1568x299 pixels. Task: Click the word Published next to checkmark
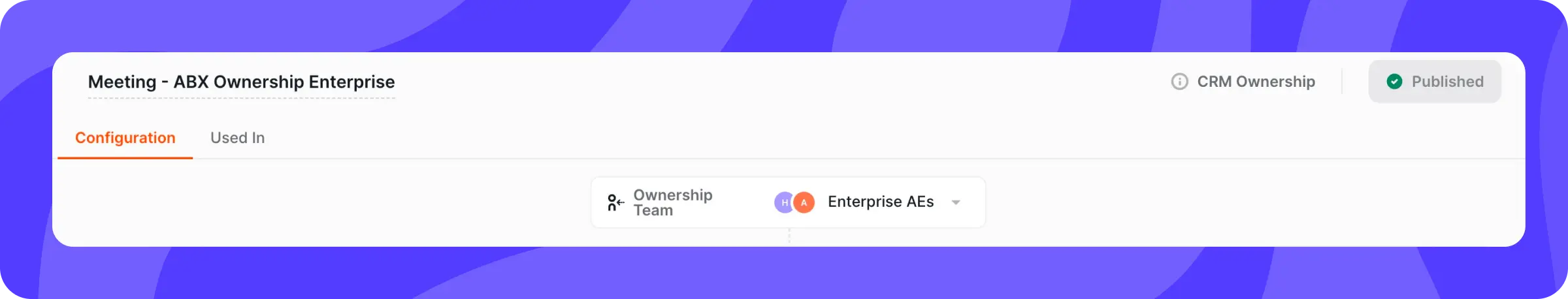[x=1447, y=82]
